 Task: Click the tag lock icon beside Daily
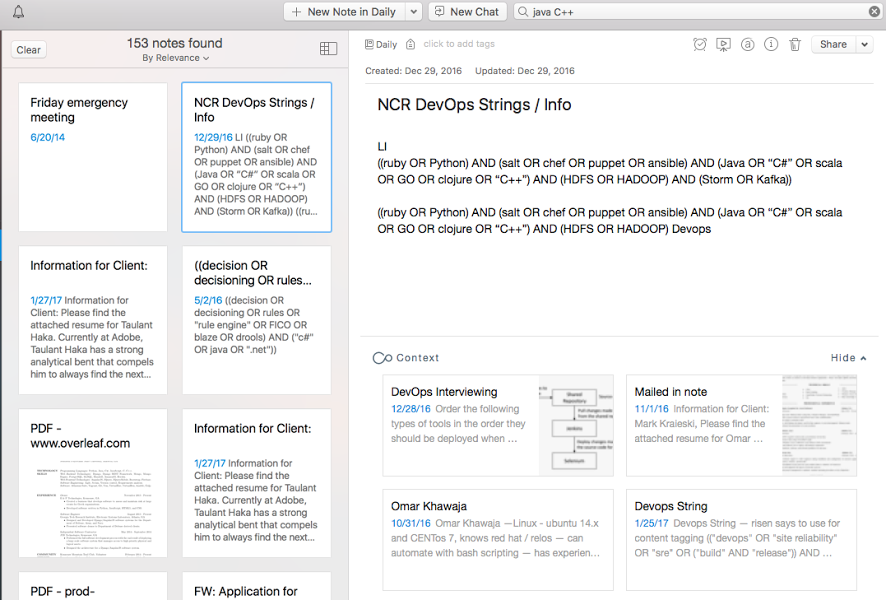411,44
